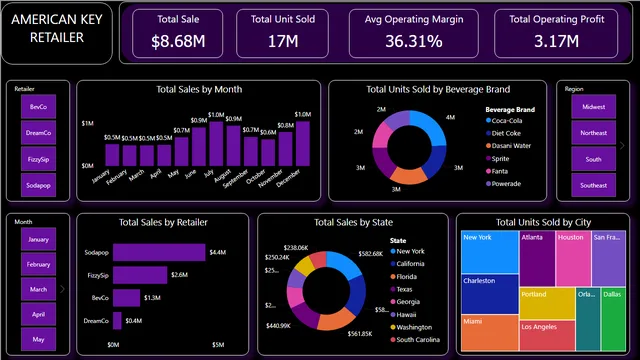Viewport: 640px width, 360px height.
Task: Select the Northeast region button
Action: [593, 133]
